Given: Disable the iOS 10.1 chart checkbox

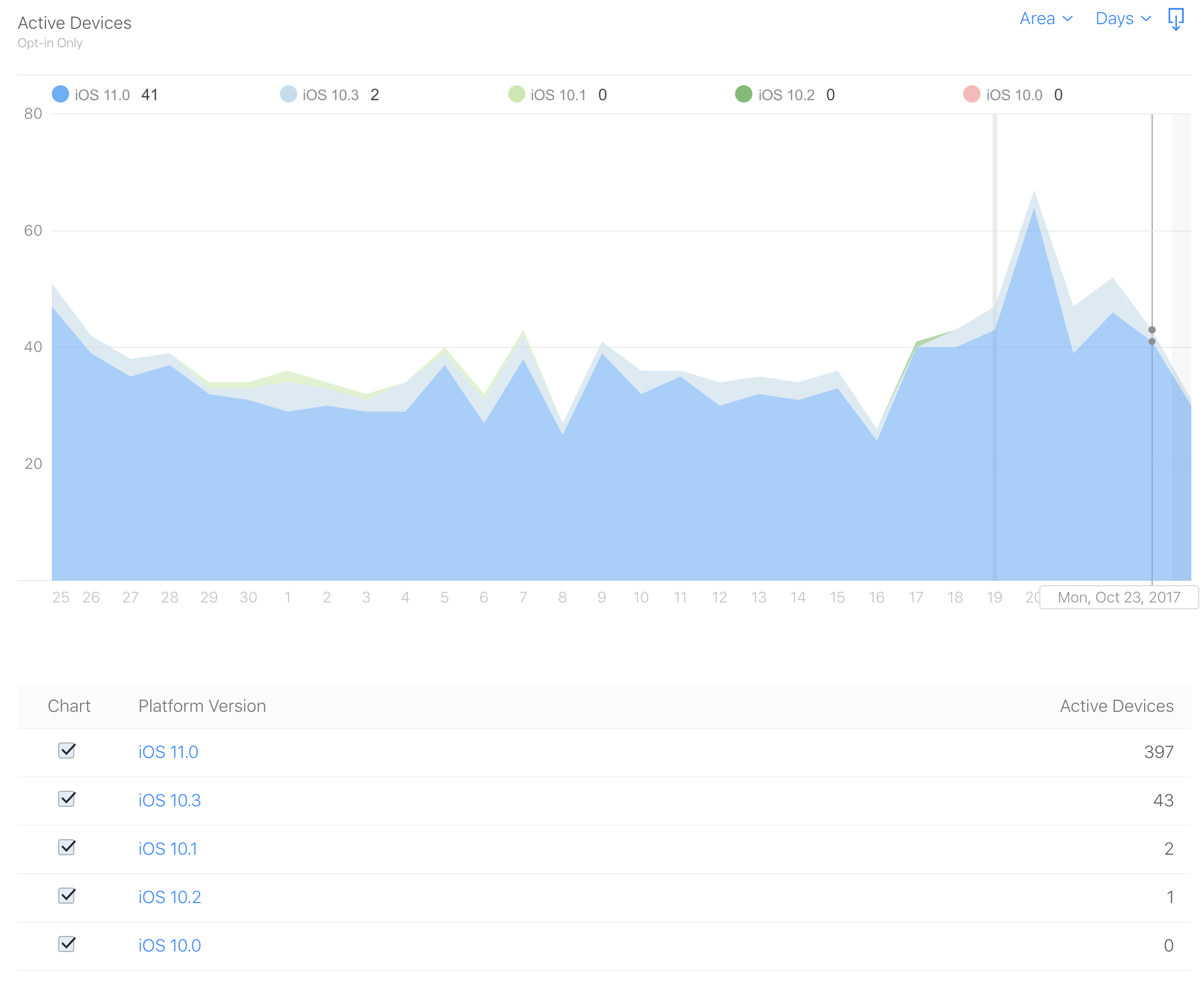Looking at the screenshot, I should coord(67,847).
